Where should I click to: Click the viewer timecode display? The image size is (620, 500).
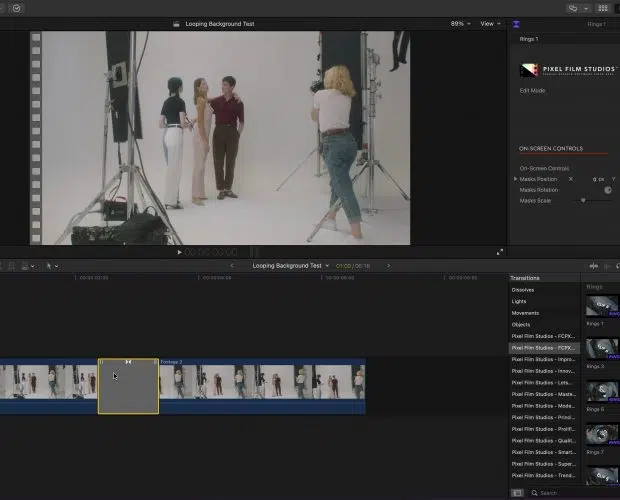pyautogui.click(x=211, y=252)
